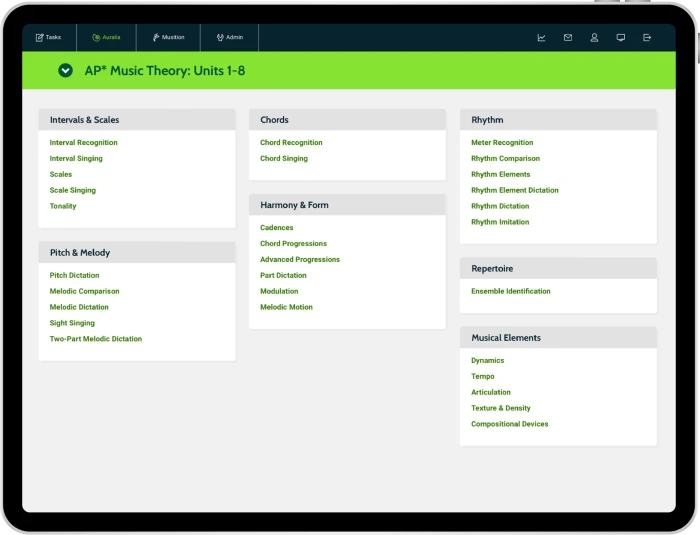Log out using the exit icon
This screenshot has width=700, height=535.
pos(647,38)
